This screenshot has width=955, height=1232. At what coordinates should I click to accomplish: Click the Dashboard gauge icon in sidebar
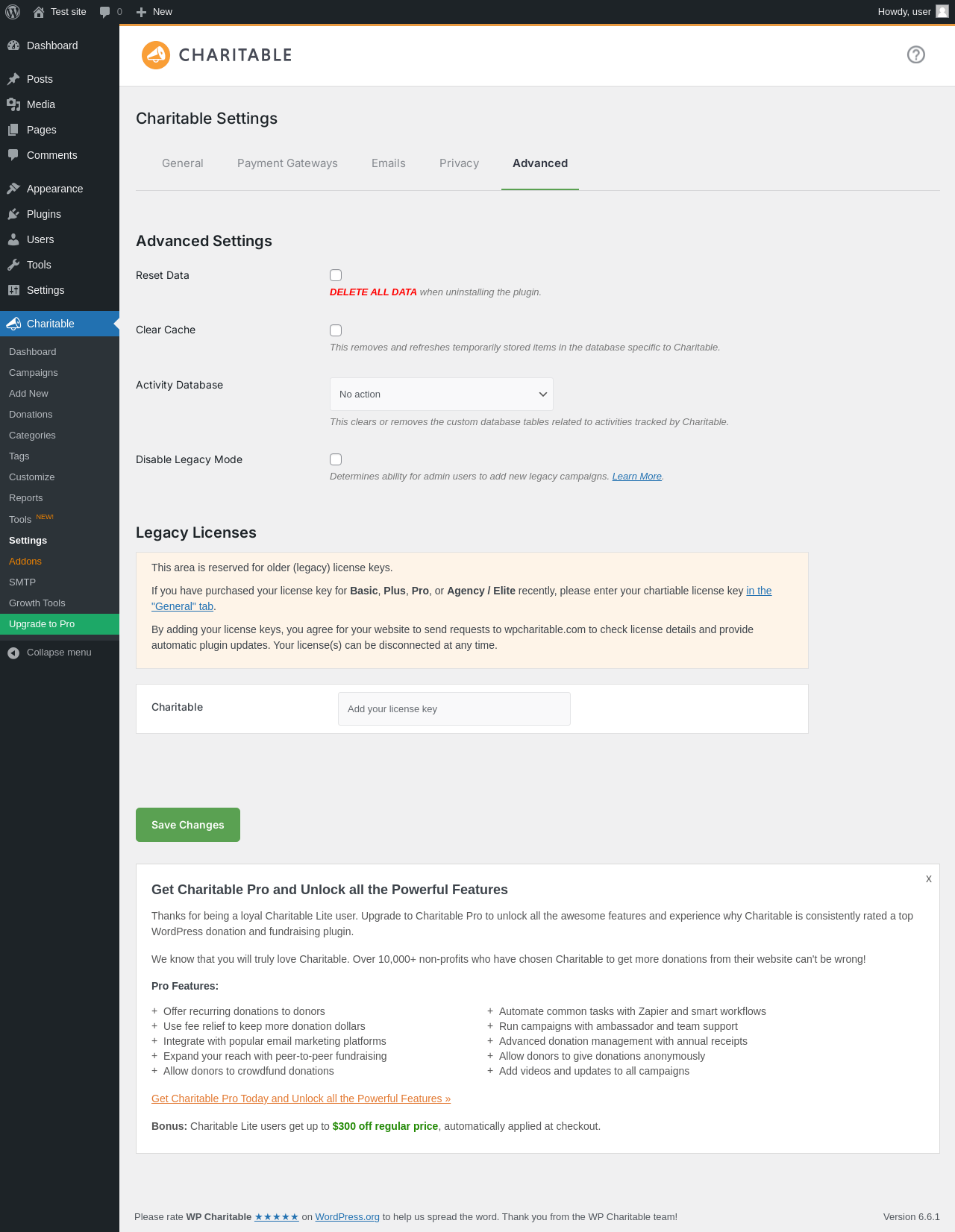(13, 45)
